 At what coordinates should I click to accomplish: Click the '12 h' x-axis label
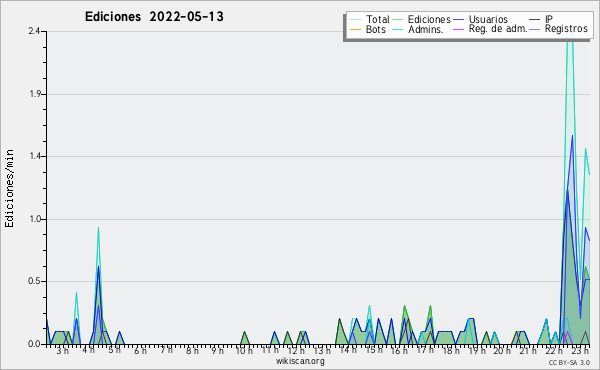click(296, 351)
